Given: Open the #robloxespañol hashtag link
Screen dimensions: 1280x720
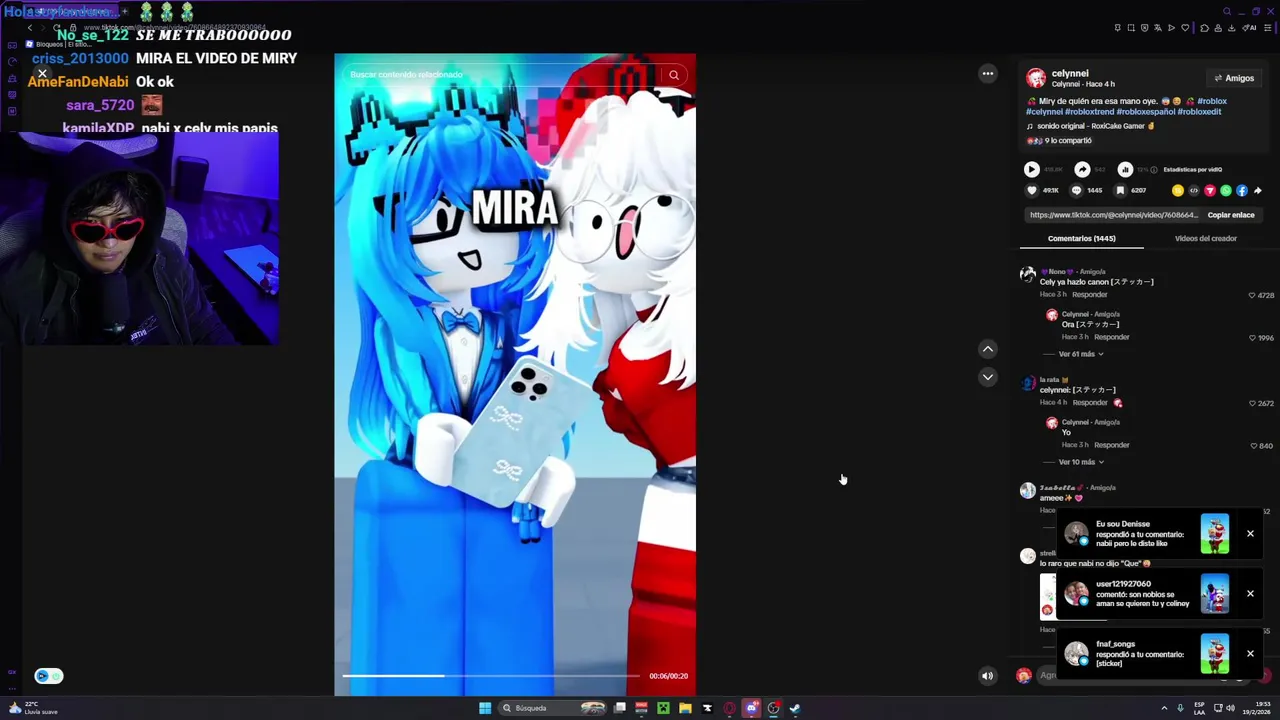Looking at the screenshot, I should [1146, 112].
